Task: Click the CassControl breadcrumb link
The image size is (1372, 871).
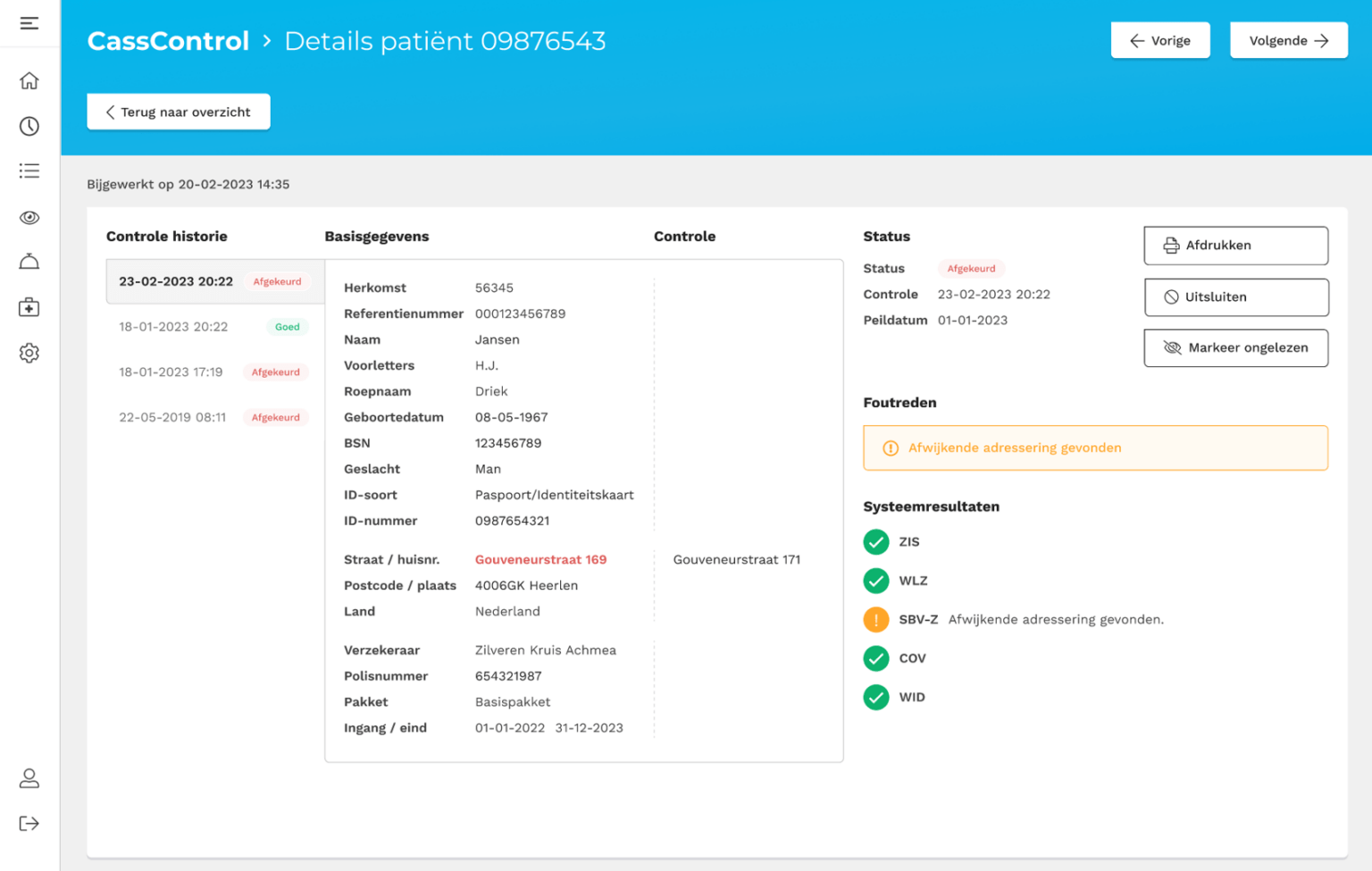Action: 168,41
